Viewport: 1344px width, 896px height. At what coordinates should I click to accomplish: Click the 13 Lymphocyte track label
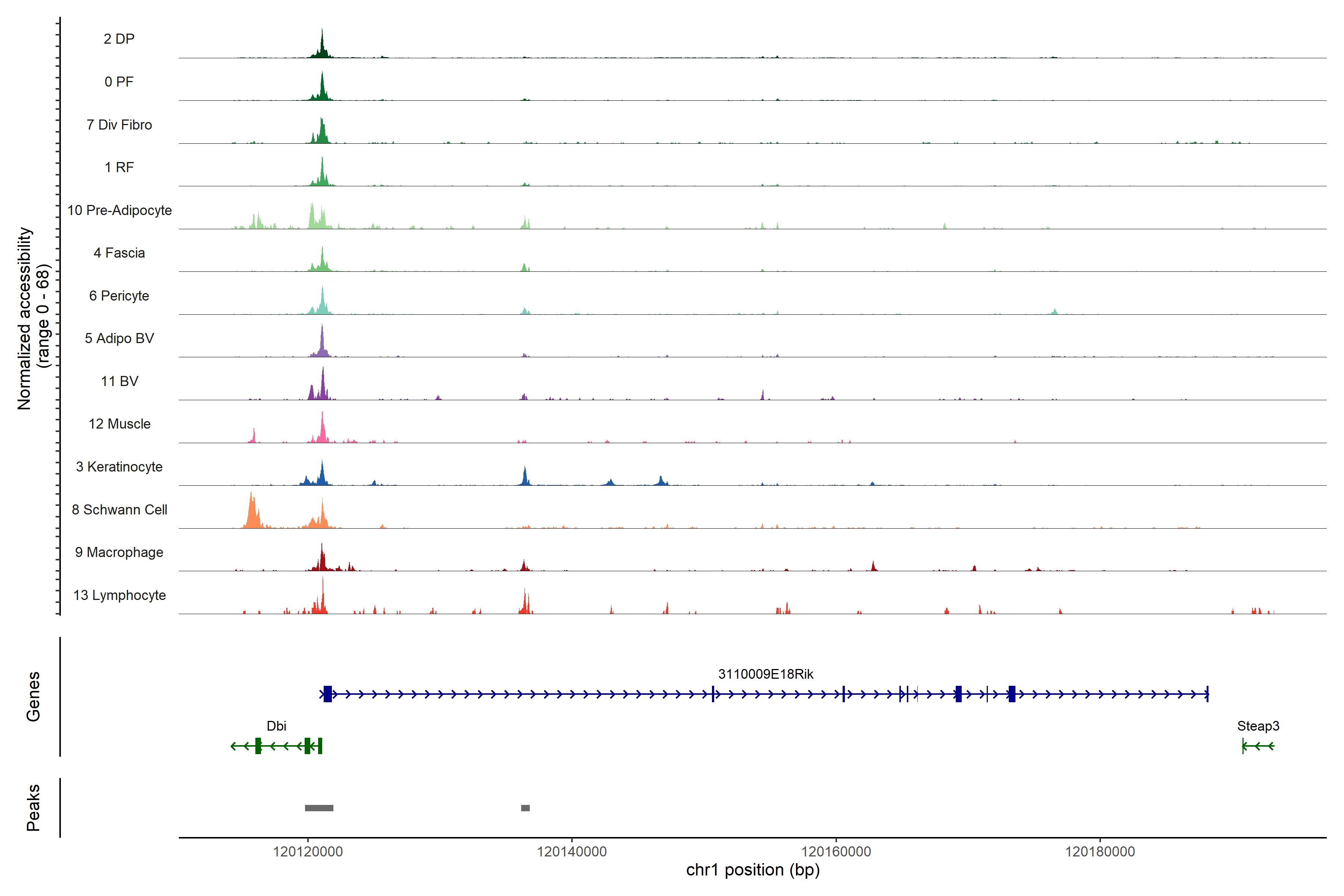pos(119,595)
